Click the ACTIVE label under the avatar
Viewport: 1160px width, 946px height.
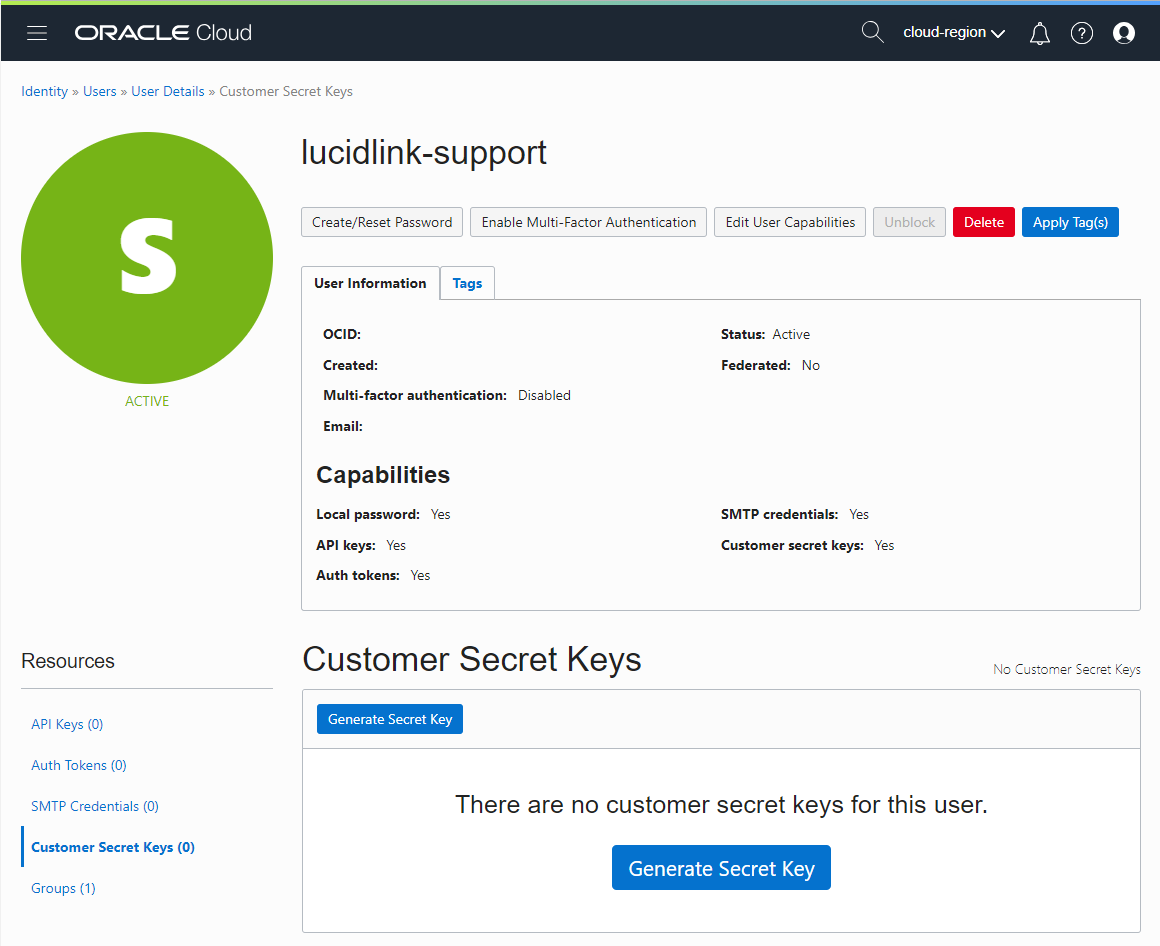(x=147, y=401)
